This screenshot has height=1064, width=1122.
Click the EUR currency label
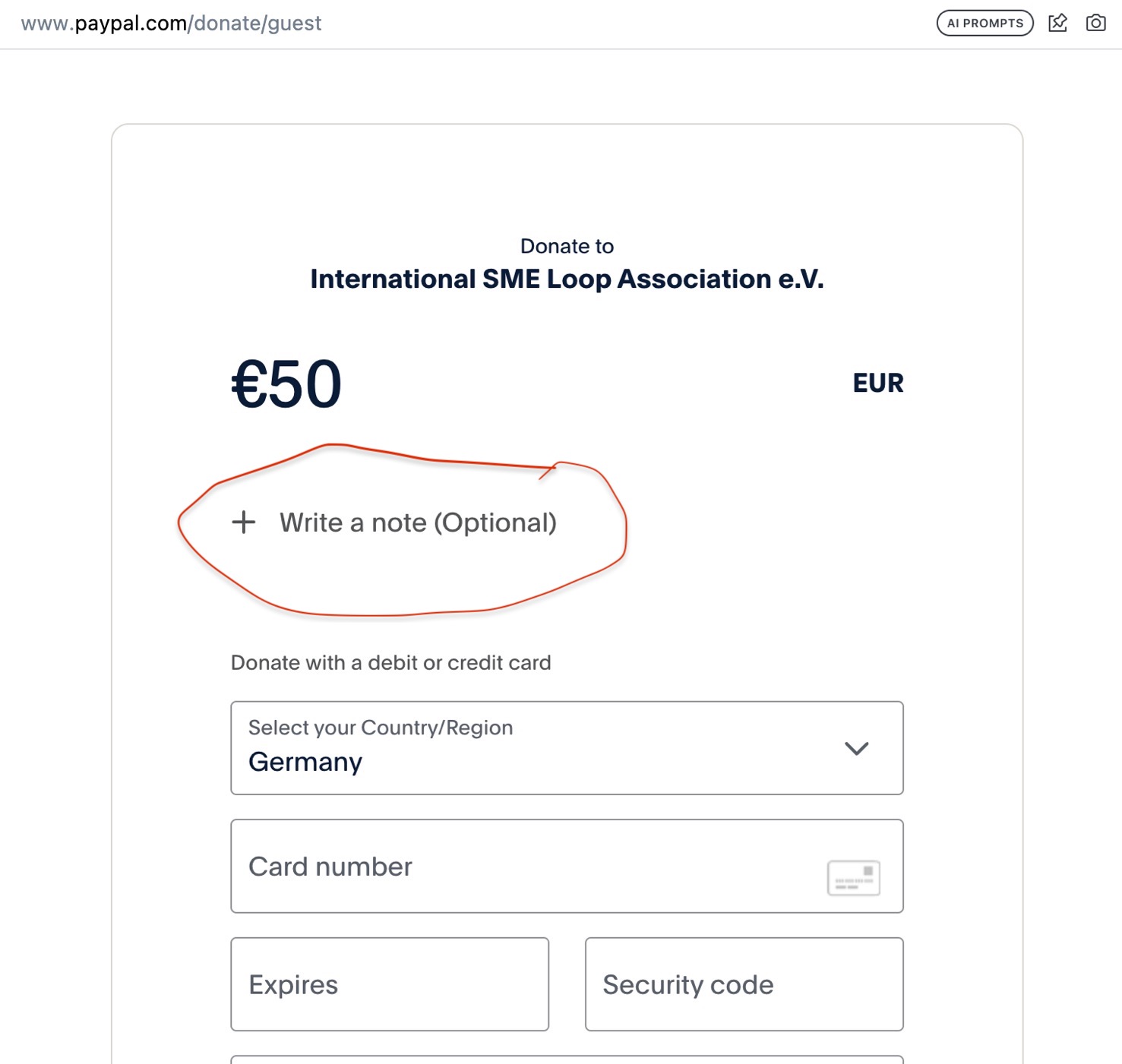tap(877, 384)
